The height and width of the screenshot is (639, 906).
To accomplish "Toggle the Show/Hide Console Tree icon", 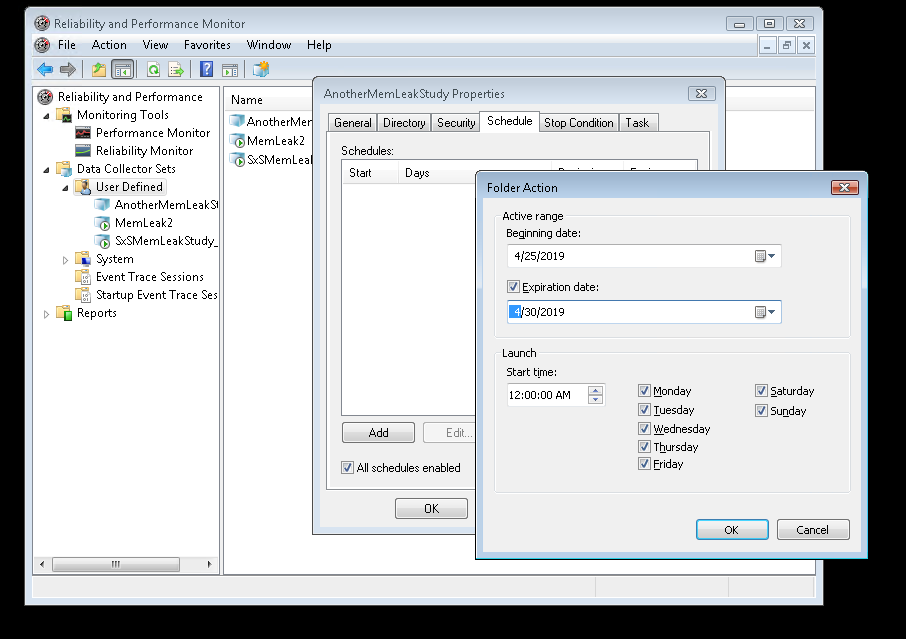I will [122, 68].
